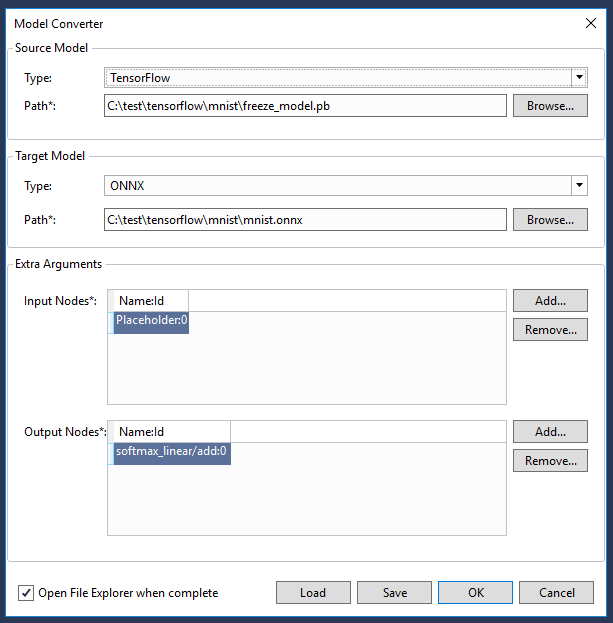The height and width of the screenshot is (623, 613).
Task: Remove the selected input node
Action: pyautogui.click(x=550, y=330)
